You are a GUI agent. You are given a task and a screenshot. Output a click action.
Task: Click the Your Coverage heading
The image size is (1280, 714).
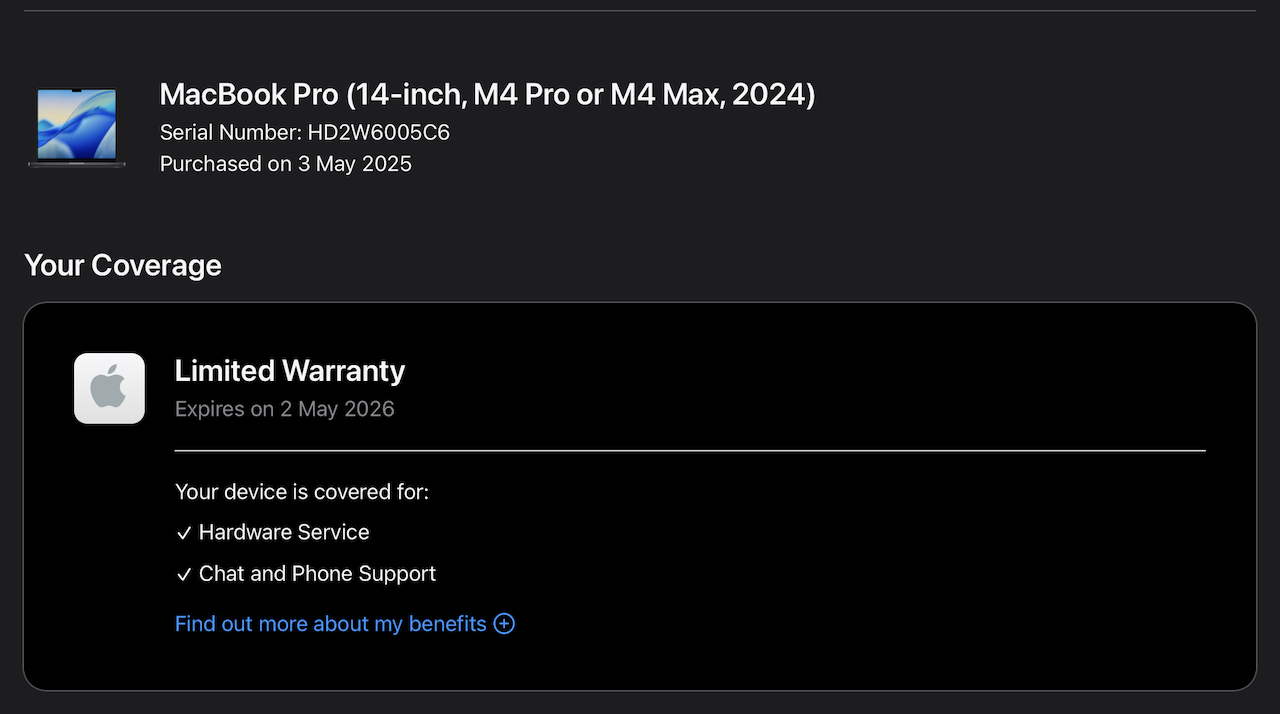tap(123, 265)
